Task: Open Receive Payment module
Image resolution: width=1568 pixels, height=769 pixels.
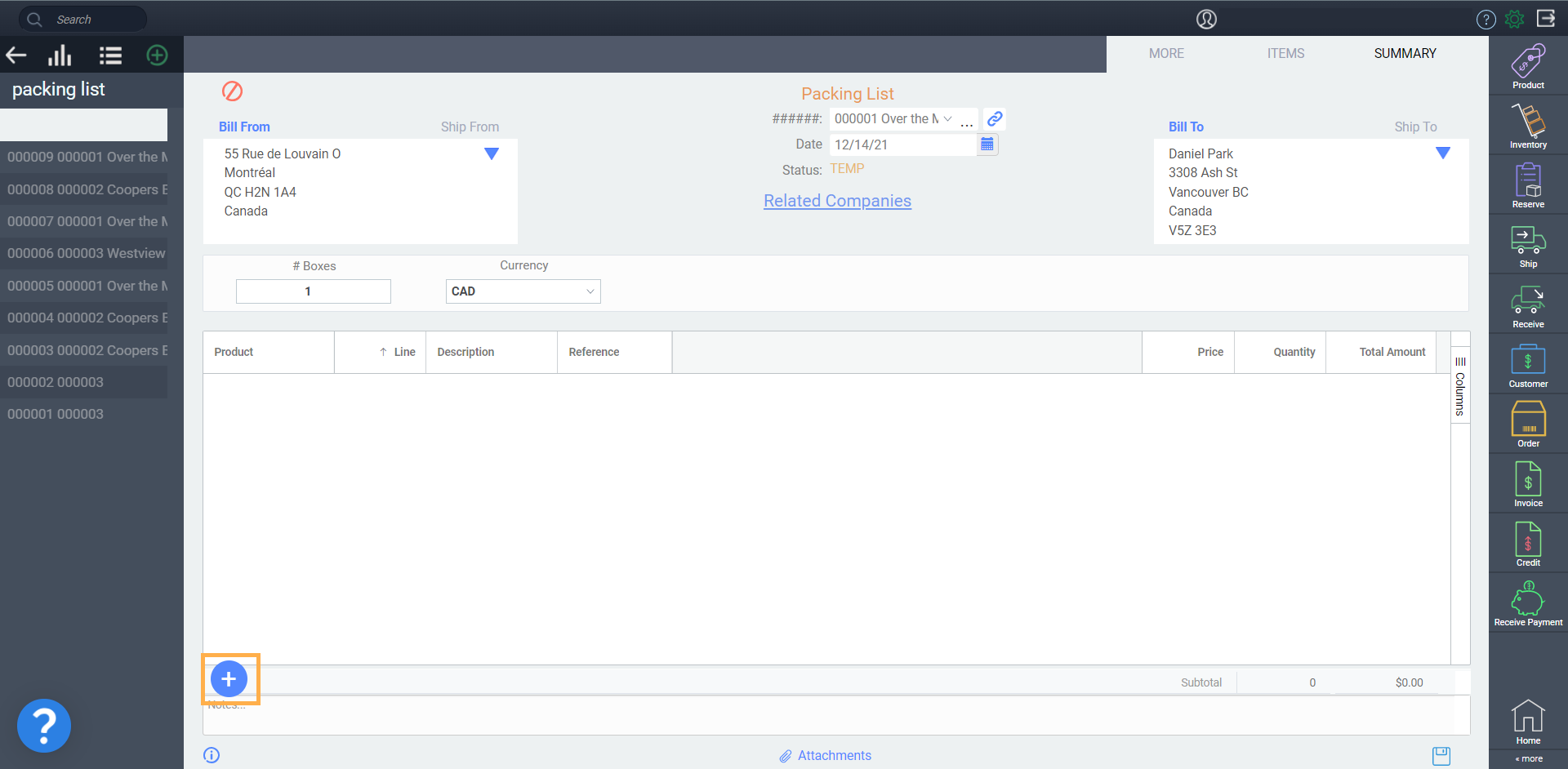Action: tap(1528, 604)
